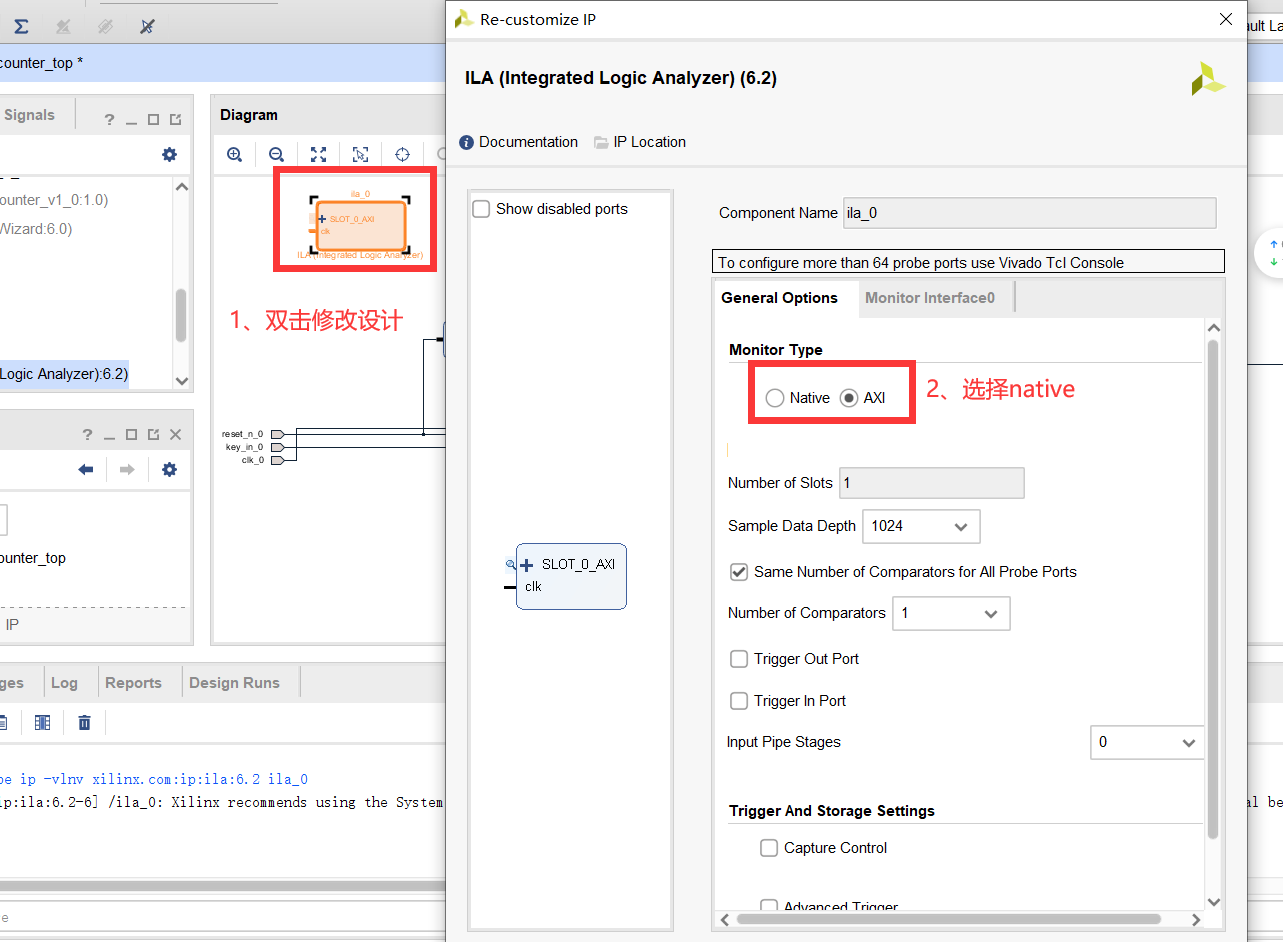Image resolution: width=1283 pixels, height=942 pixels.
Task: Clear console with the trash icon
Action: (84, 722)
